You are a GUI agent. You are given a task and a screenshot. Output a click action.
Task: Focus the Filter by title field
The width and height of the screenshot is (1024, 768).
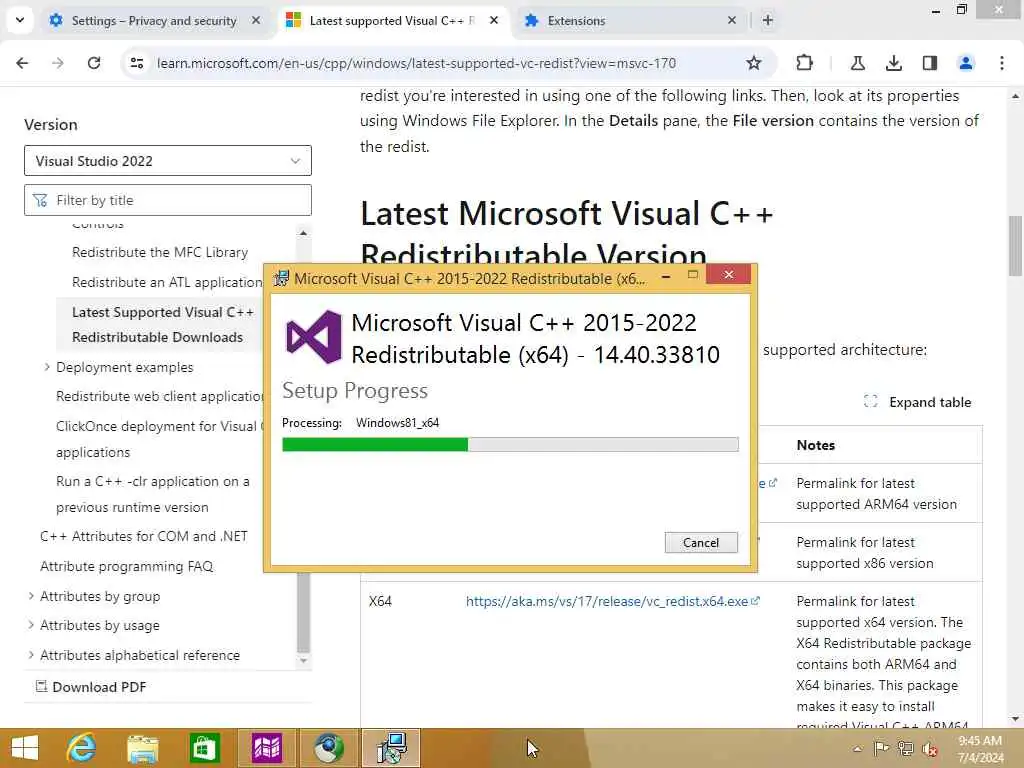[168, 200]
